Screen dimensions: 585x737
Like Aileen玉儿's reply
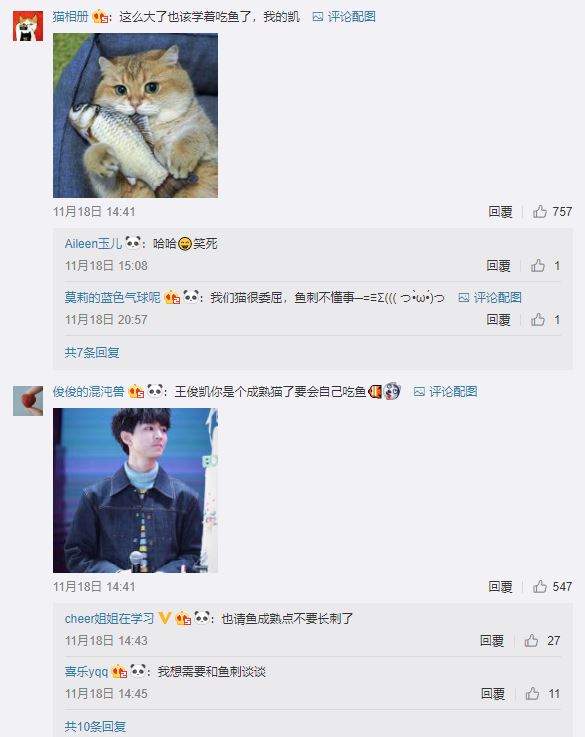pyautogui.click(x=538, y=266)
